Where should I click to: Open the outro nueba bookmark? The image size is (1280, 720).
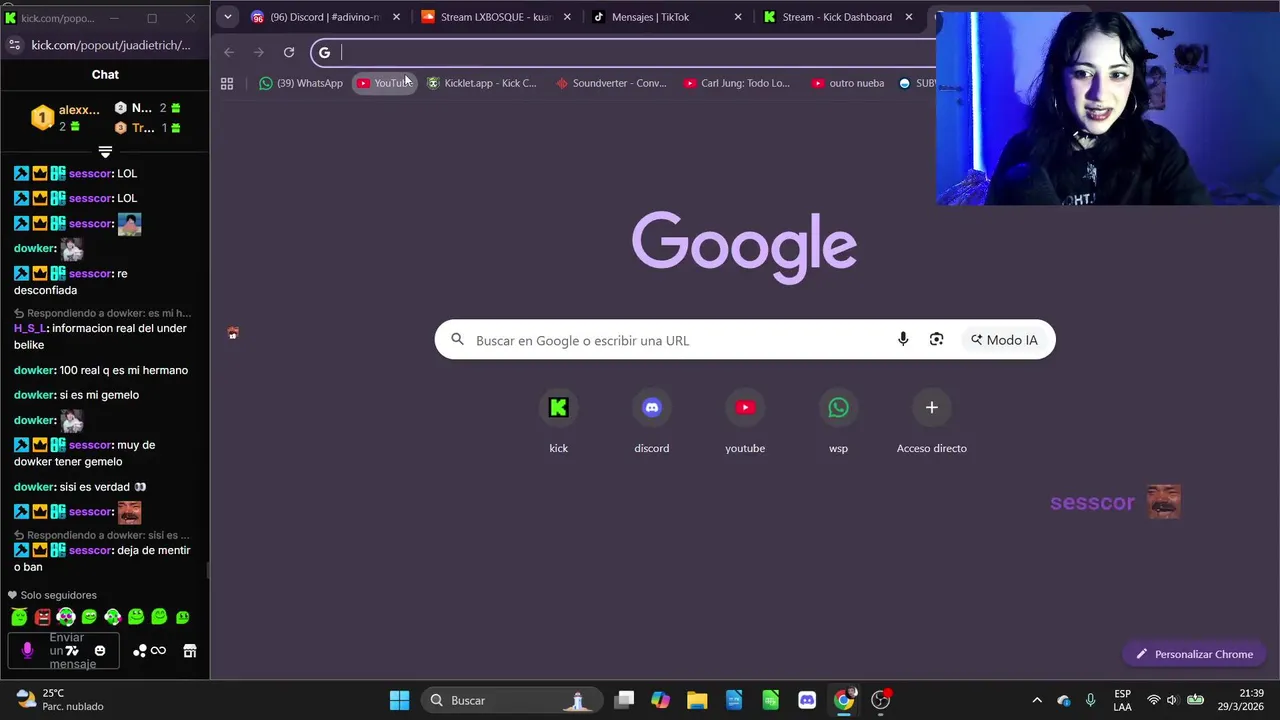point(848,83)
